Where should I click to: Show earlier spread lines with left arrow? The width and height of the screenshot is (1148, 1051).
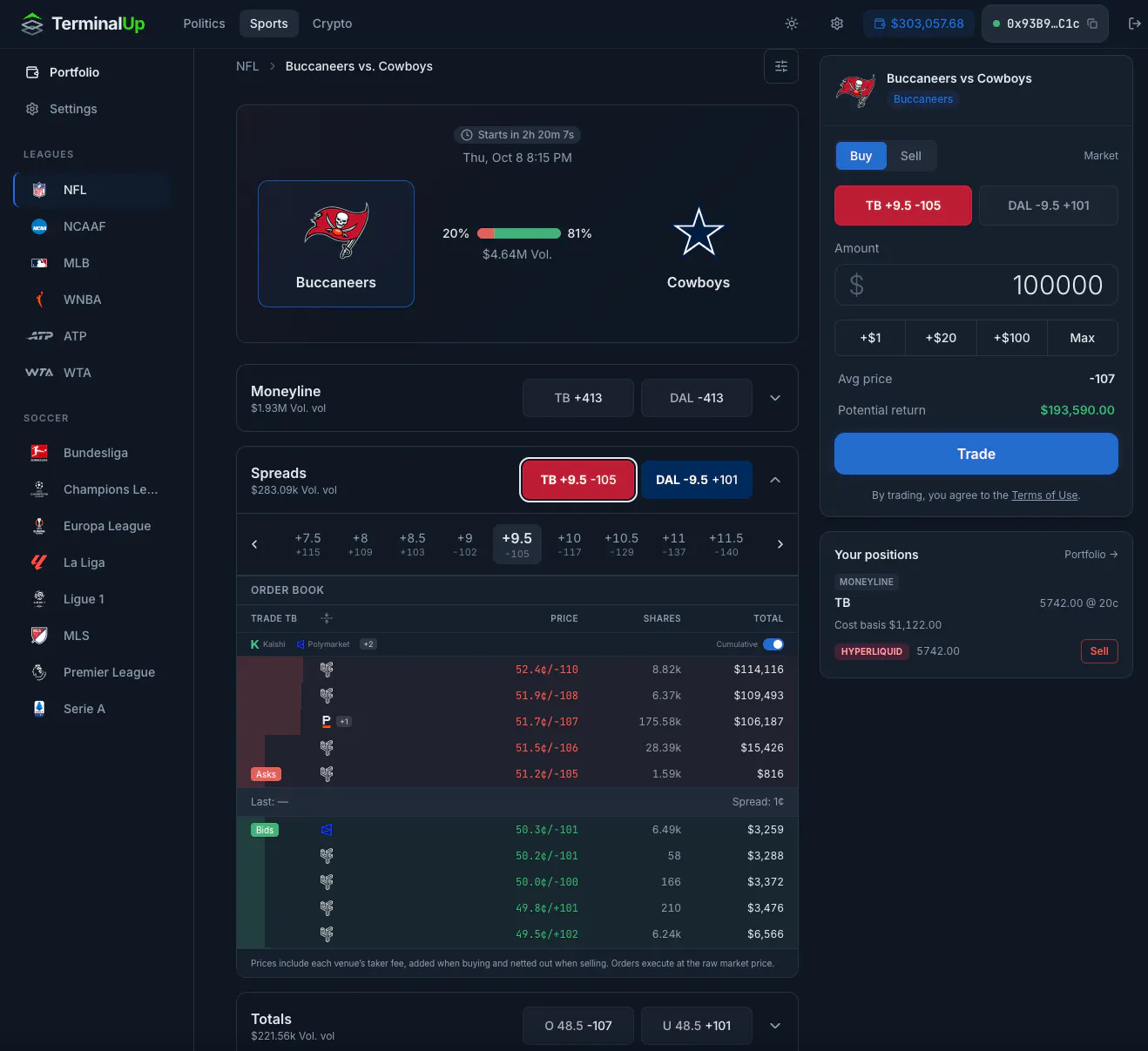(x=254, y=544)
